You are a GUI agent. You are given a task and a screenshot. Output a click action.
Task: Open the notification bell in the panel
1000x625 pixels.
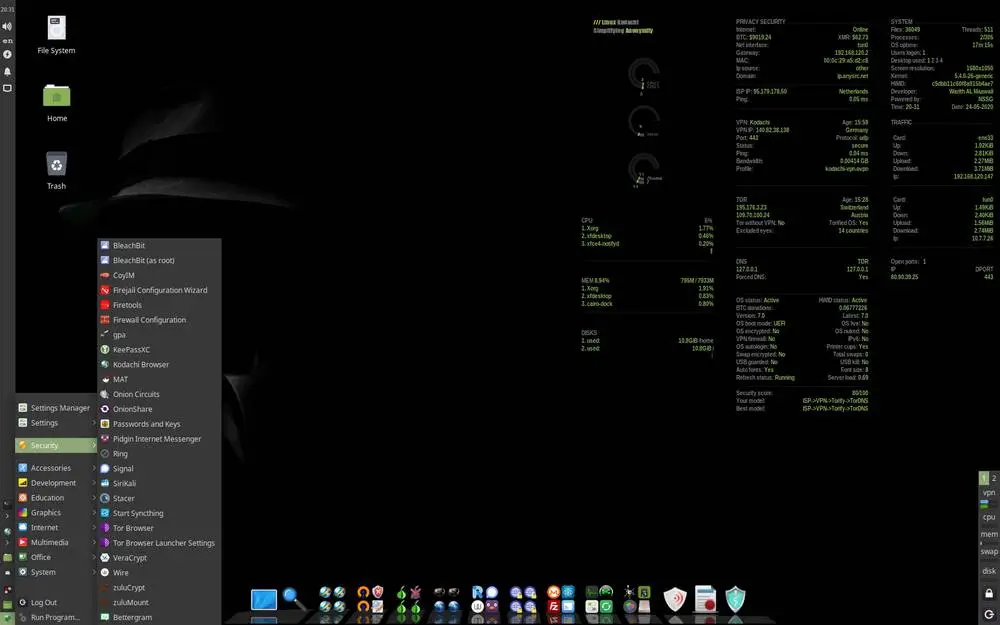(7, 71)
